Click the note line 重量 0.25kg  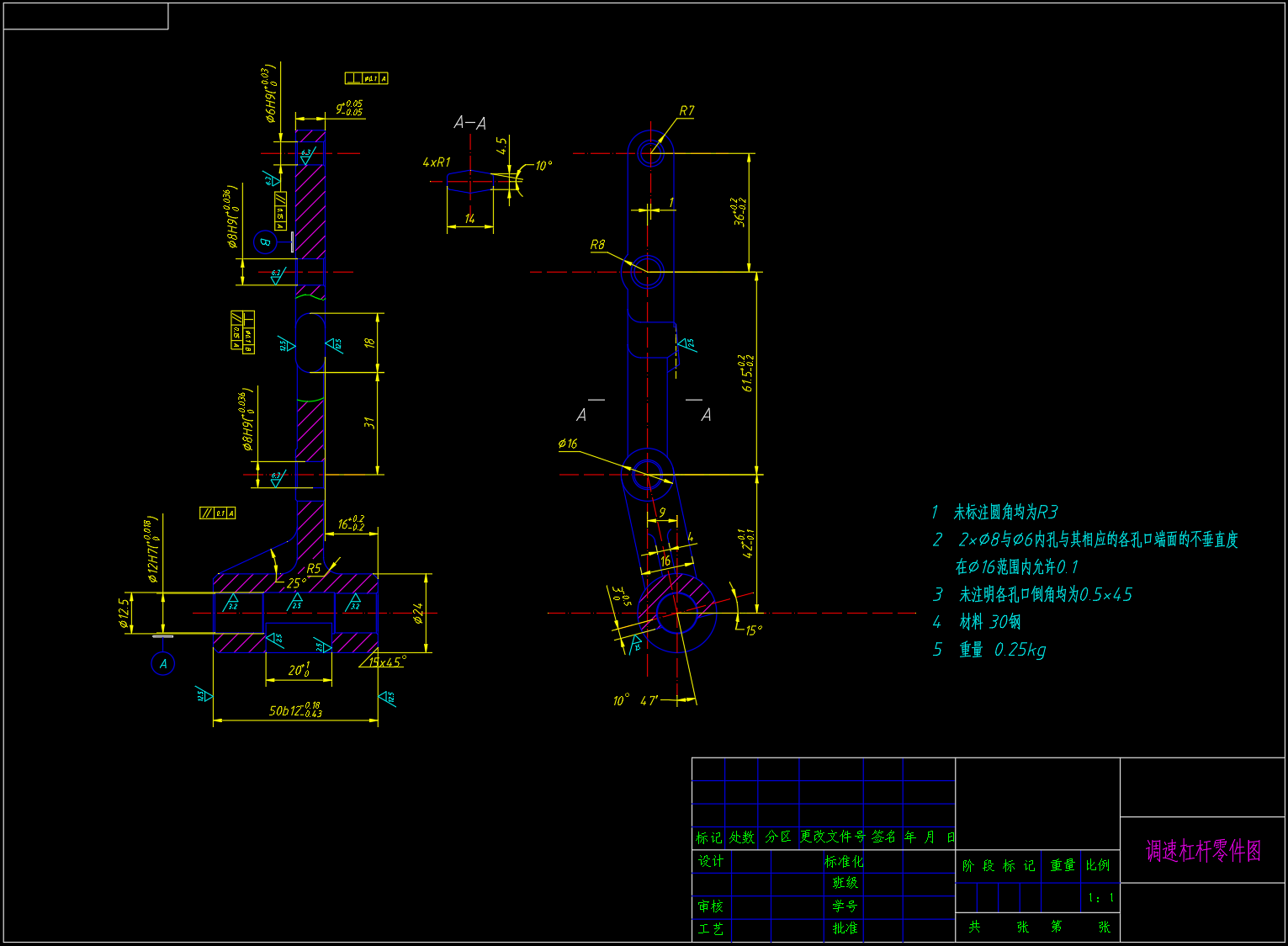1001,650
